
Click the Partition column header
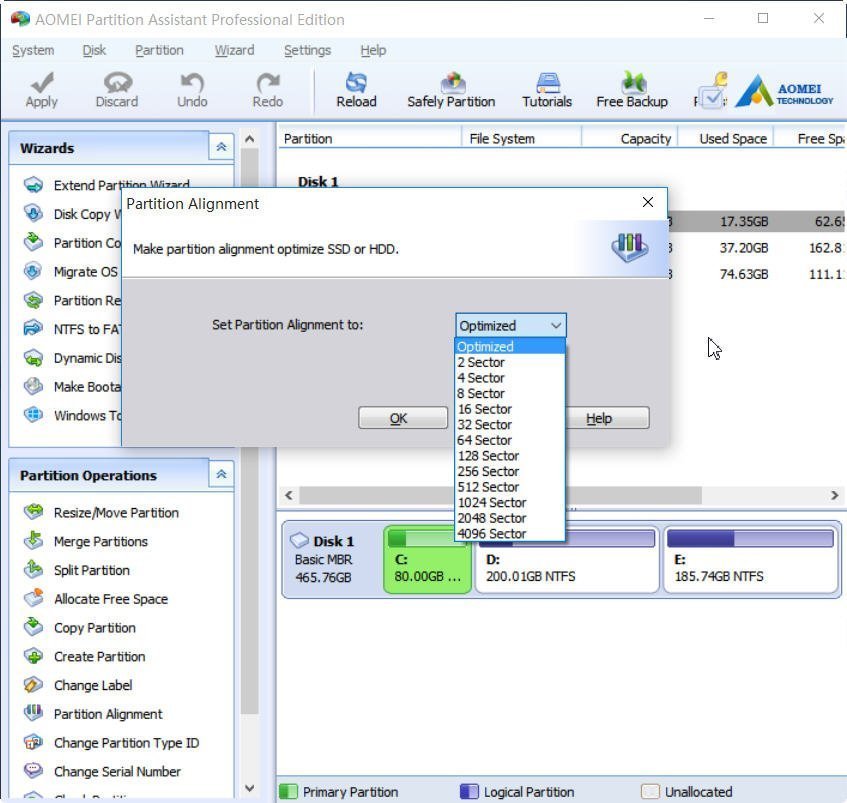tap(370, 139)
